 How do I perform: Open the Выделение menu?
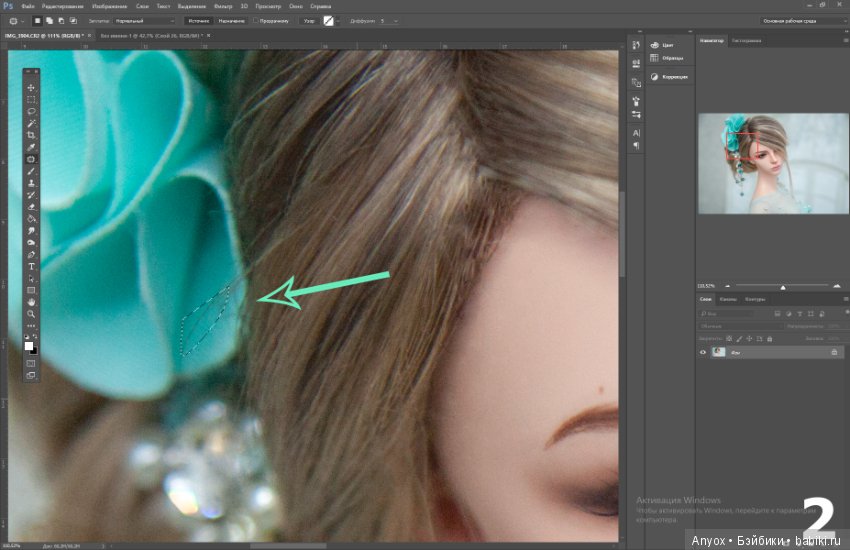pyautogui.click(x=192, y=7)
